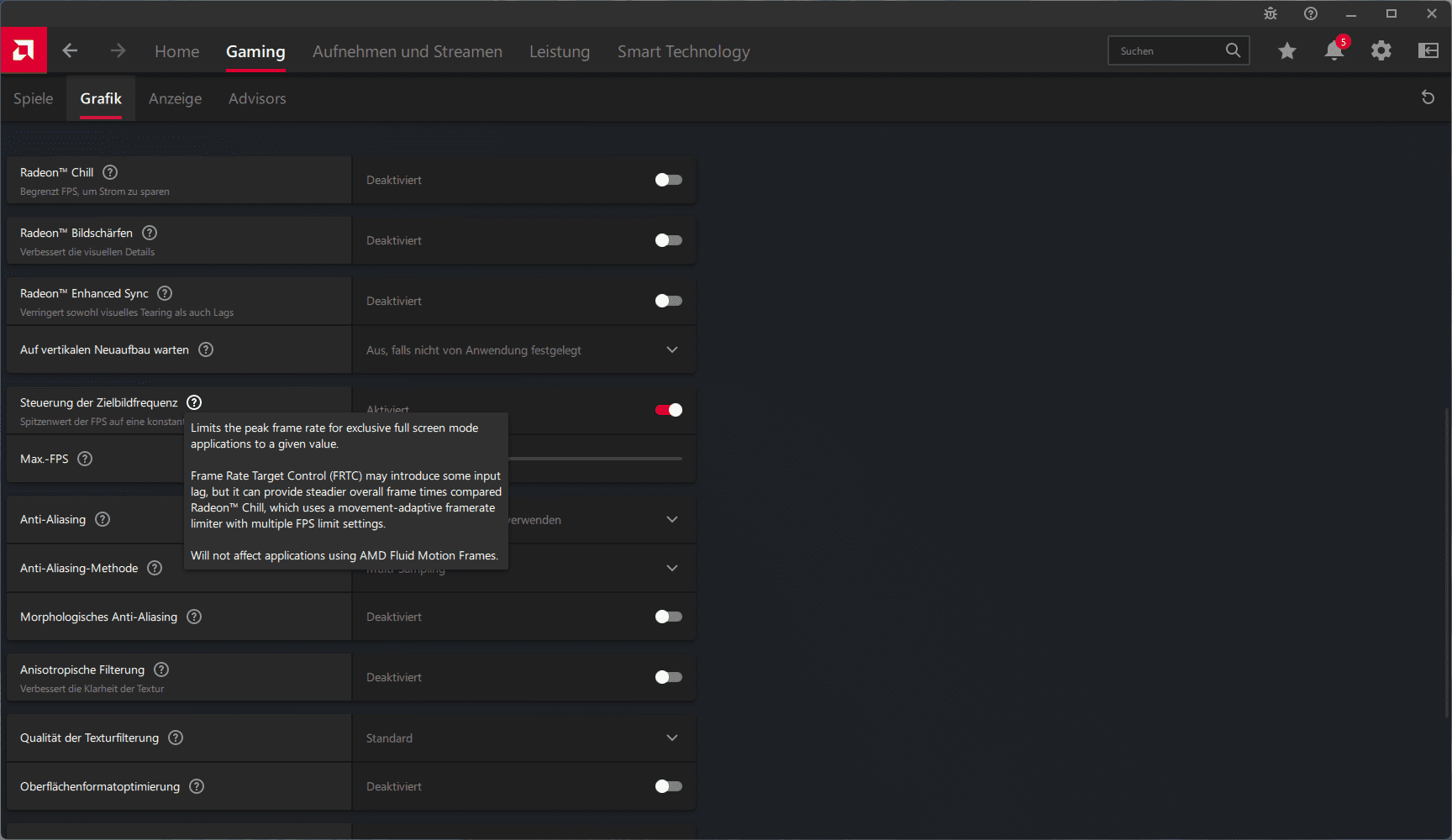Viewport: 1452px width, 840px height.
Task: Toggle the sidebar panel icon
Action: tap(1428, 51)
